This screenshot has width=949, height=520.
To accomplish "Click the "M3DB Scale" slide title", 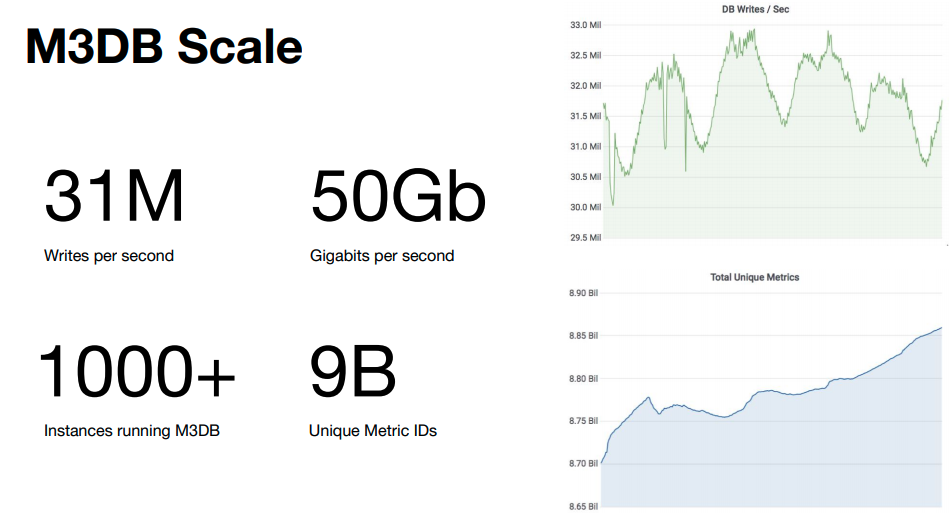I will [x=164, y=47].
